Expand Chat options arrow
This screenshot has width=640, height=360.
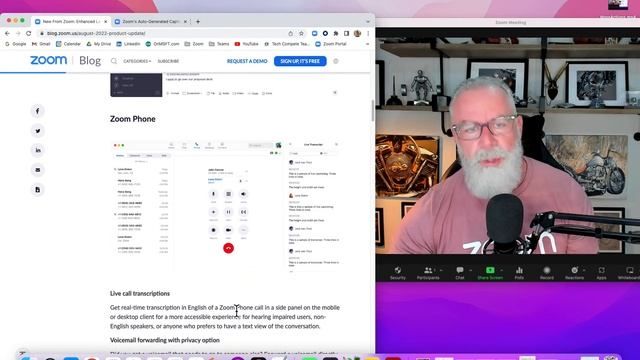click(471, 270)
